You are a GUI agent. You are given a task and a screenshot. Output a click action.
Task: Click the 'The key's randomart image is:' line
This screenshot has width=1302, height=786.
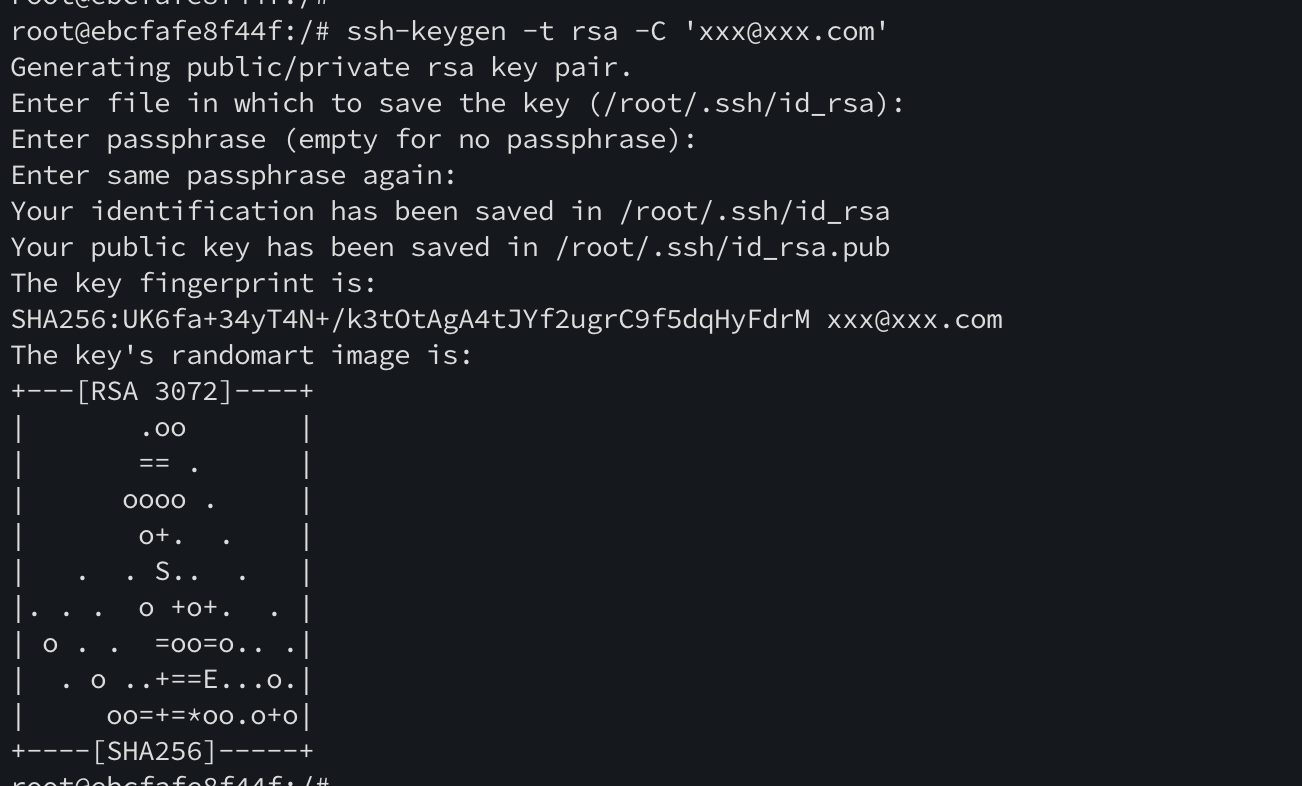click(241, 355)
